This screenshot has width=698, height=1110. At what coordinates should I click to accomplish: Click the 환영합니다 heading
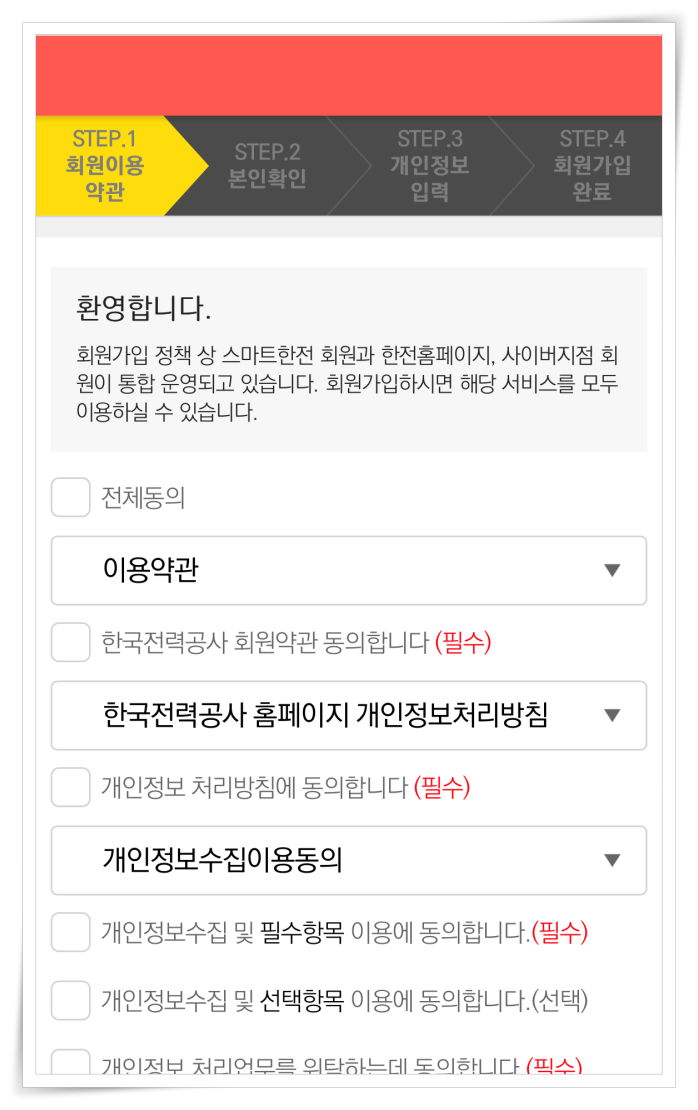pos(144,309)
